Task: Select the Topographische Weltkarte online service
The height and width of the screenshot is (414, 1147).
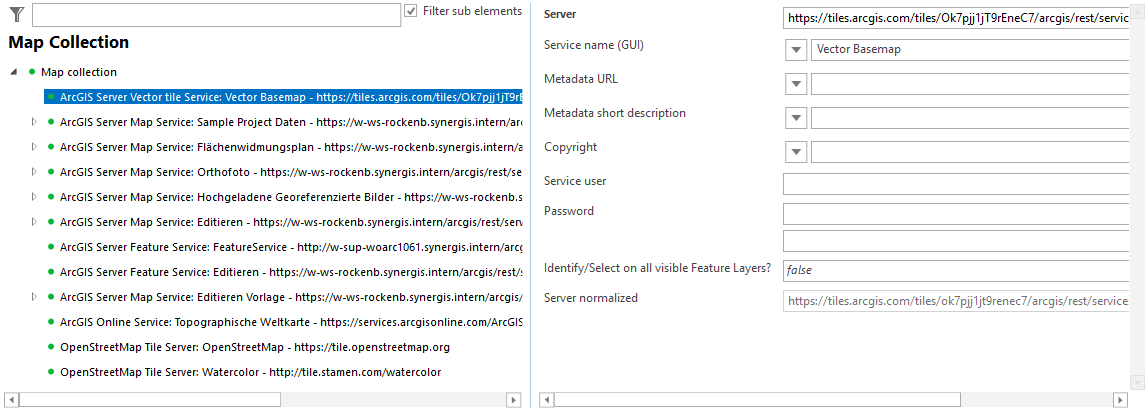Action: [290, 322]
